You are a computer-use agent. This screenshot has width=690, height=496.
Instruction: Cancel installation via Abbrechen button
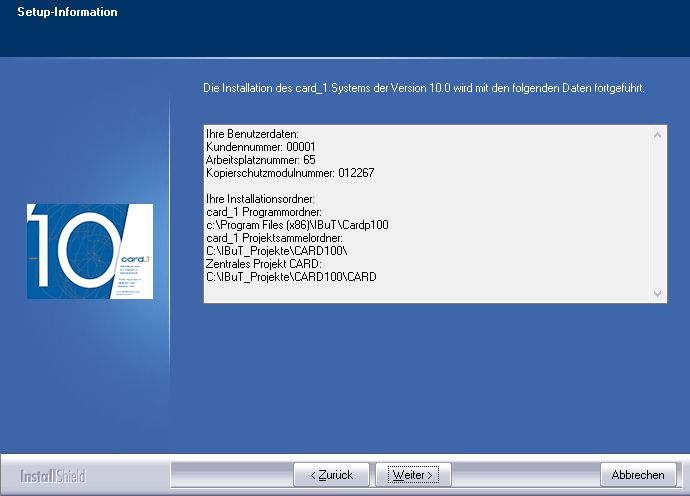click(x=638, y=475)
